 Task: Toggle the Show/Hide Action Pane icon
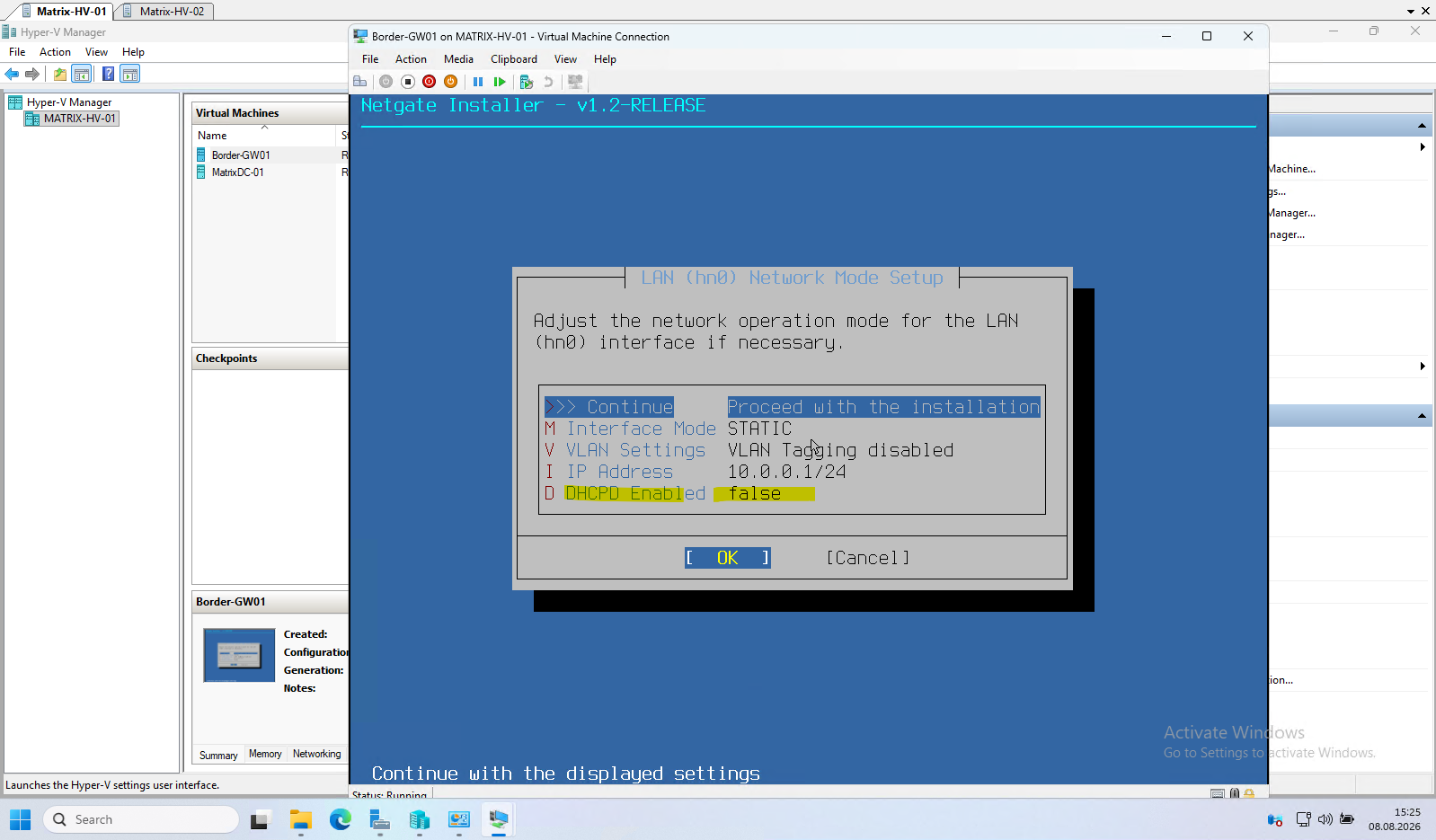(x=130, y=74)
